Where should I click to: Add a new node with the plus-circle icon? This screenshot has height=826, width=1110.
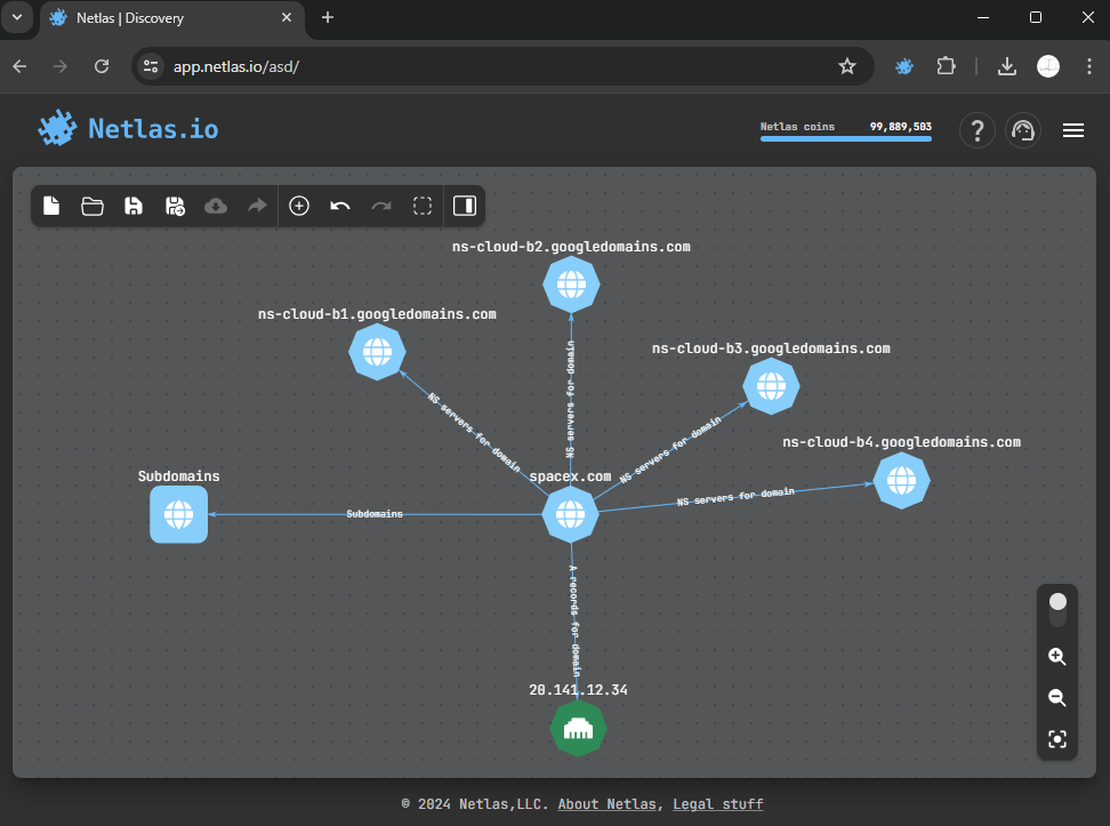pyautogui.click(x=298, y=205)
